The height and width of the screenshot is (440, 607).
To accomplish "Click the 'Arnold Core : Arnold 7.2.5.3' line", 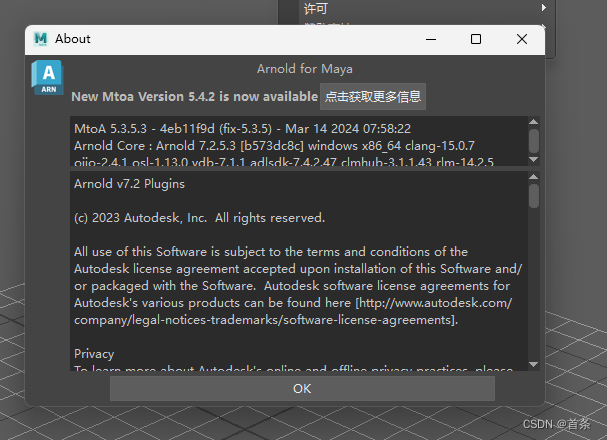I will pos(274,146).
